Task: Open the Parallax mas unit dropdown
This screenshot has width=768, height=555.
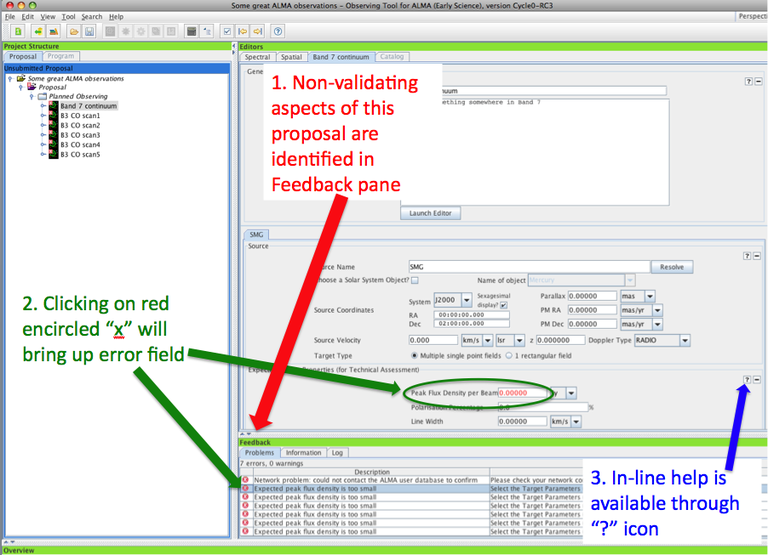Action: 650,296
